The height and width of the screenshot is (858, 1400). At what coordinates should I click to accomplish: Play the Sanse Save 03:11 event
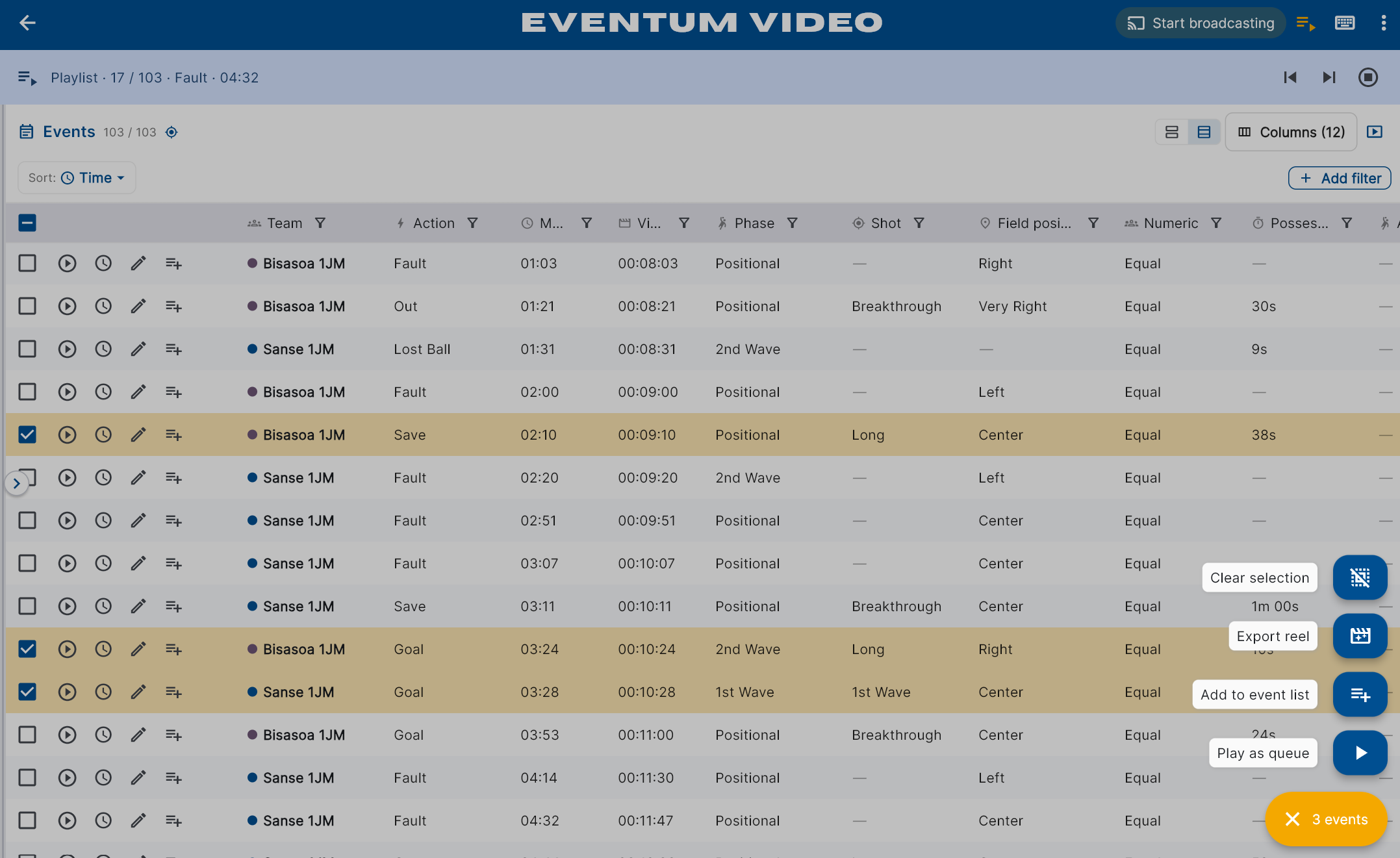tap(67, 607)
